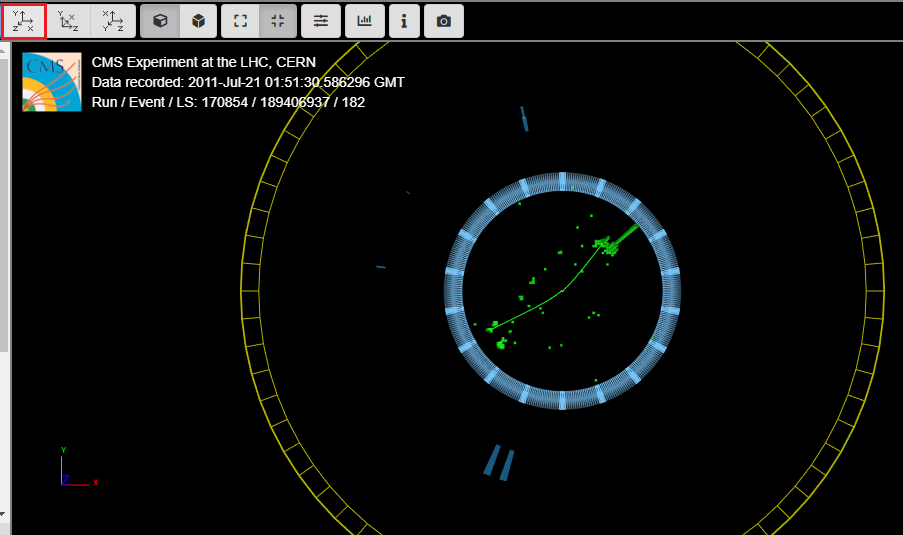903x535 pixels.
Task: Click the green jet cone near calorimeter ring
Action: [x=625, y=236]
